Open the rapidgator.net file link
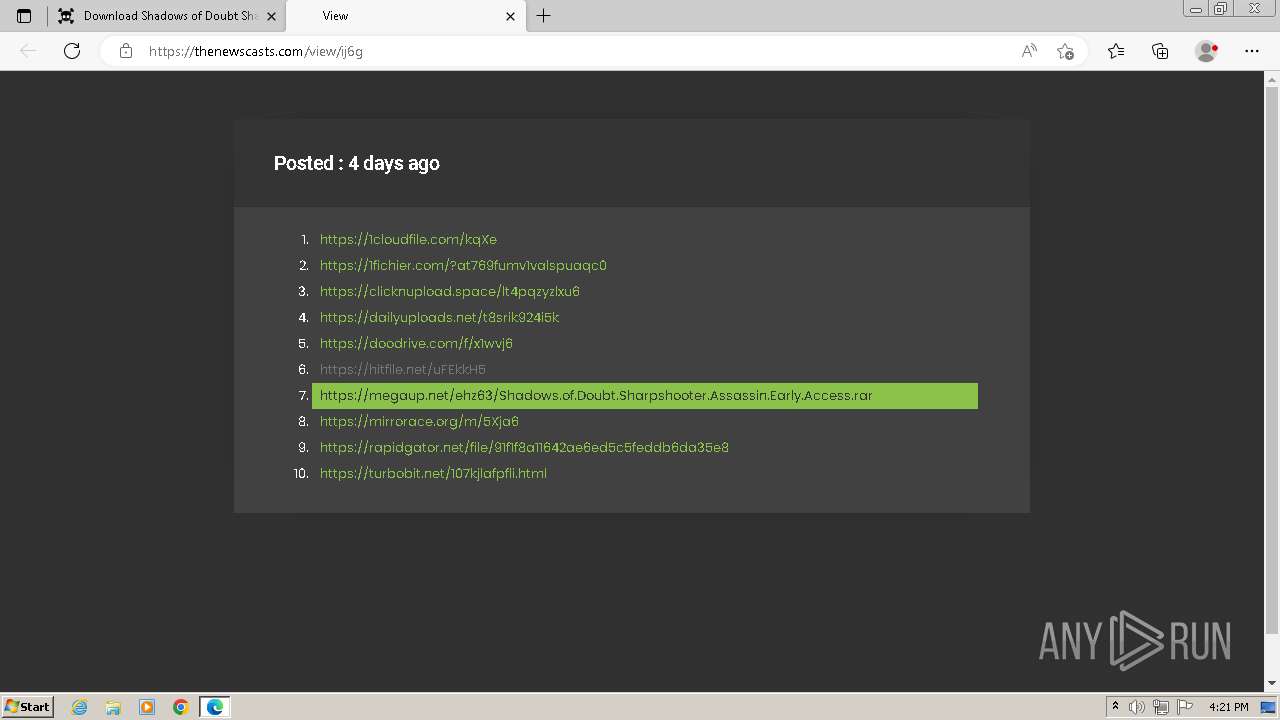This screenshot has width=1280, height=720. coord(524,448)
